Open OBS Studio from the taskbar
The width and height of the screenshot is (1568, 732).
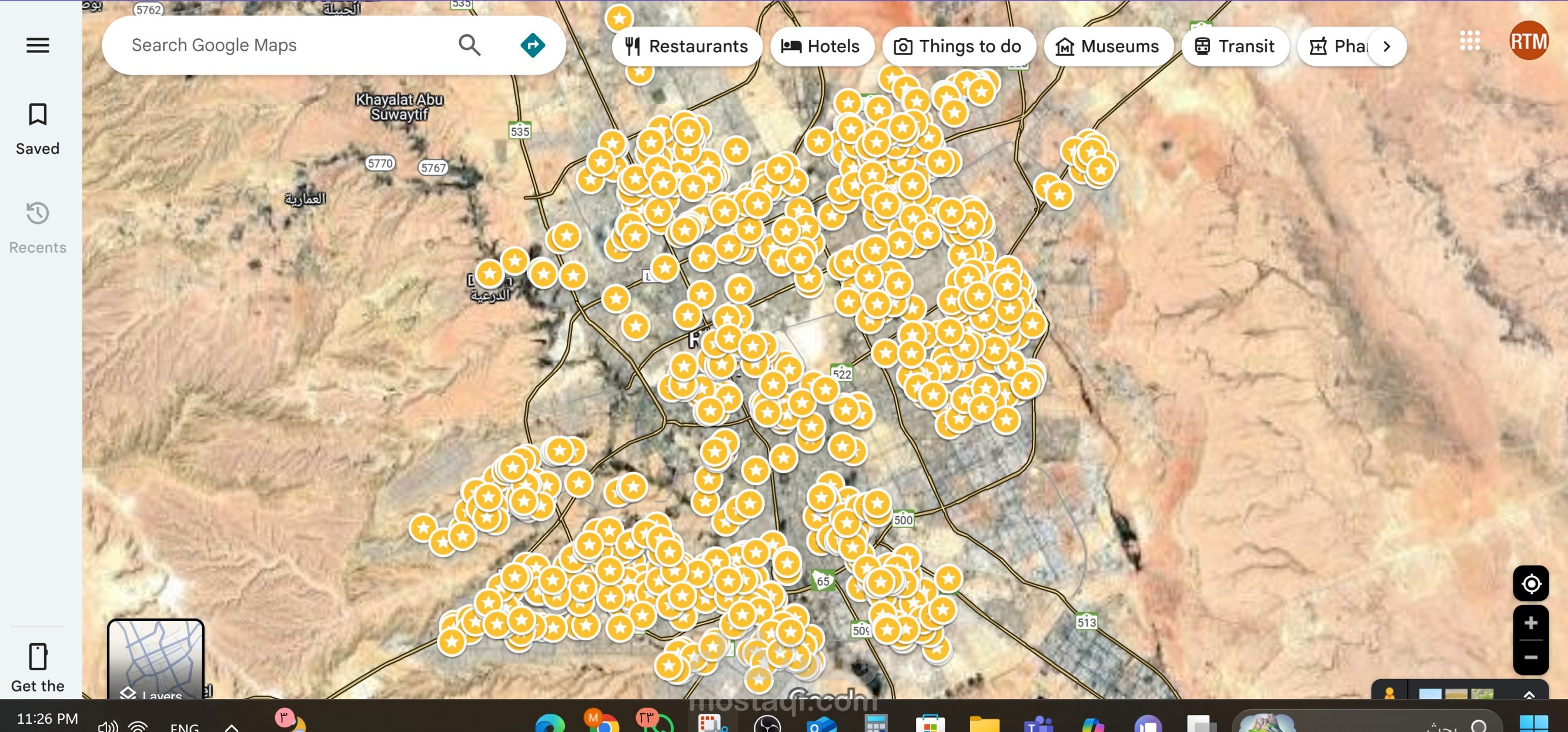click(767, 723)
